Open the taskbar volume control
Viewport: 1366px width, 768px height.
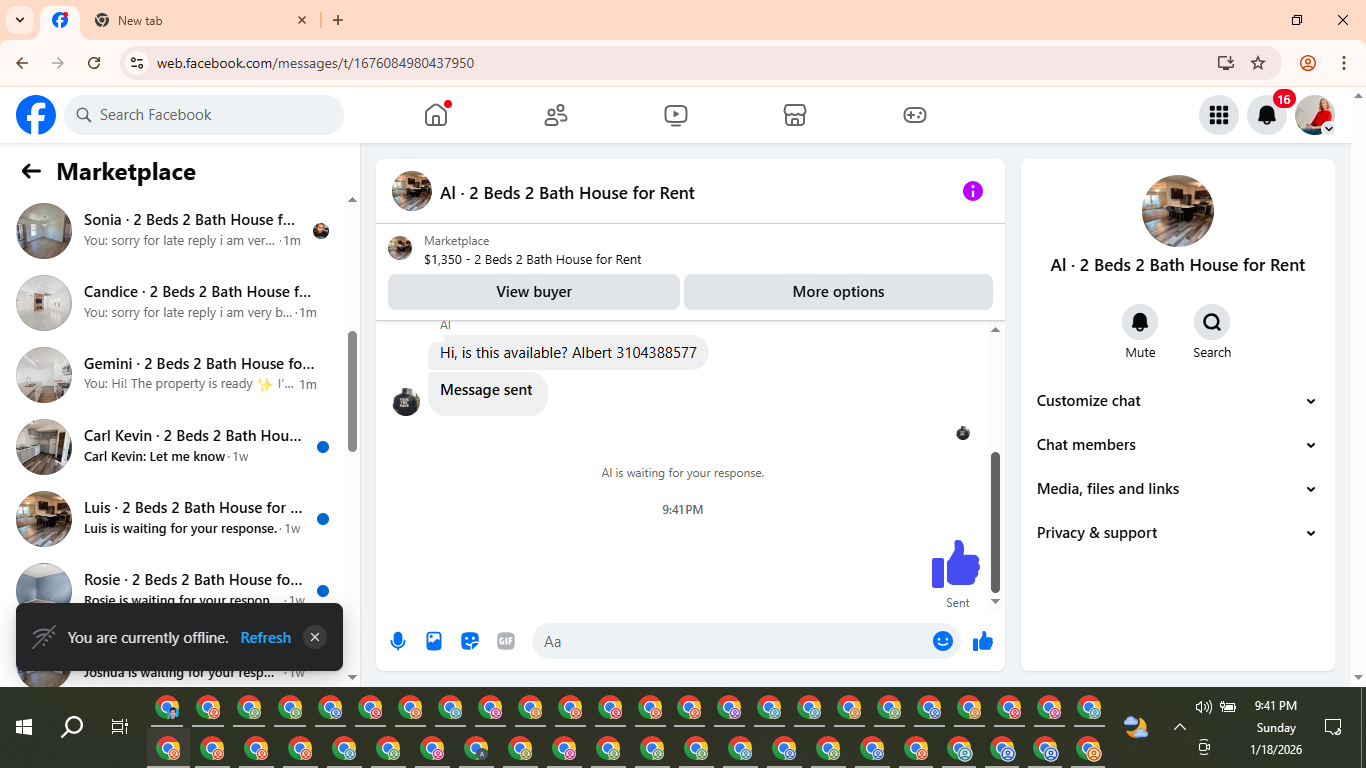[x=1203, y=707]
